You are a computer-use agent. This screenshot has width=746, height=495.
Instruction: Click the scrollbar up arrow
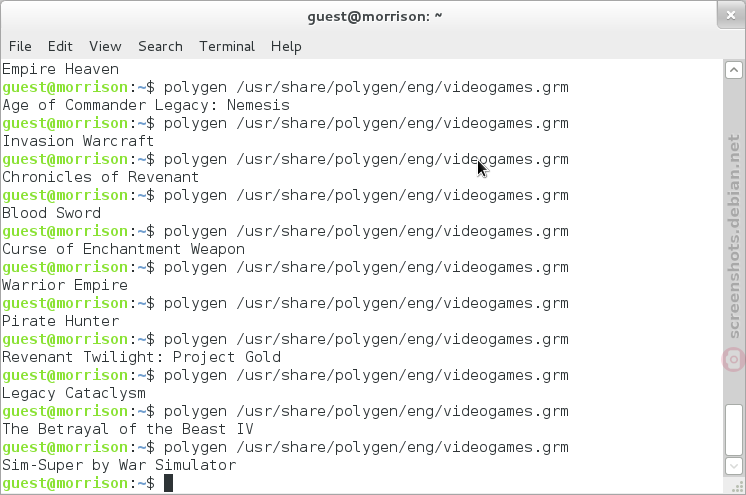click(x=734, y=70)
